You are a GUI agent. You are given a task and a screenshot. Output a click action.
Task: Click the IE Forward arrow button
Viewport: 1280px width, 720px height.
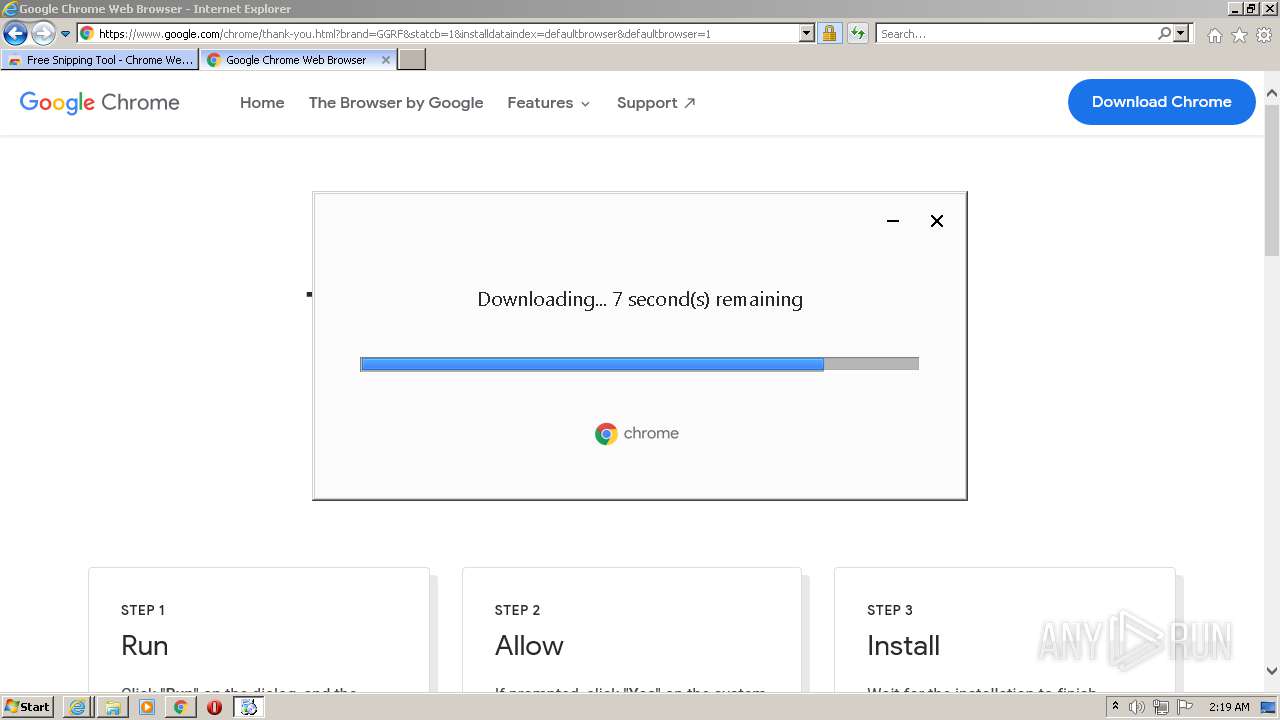point(42,34)
